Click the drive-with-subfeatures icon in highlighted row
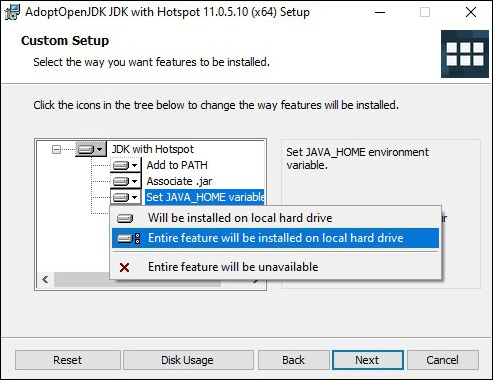 pos(129,238)
